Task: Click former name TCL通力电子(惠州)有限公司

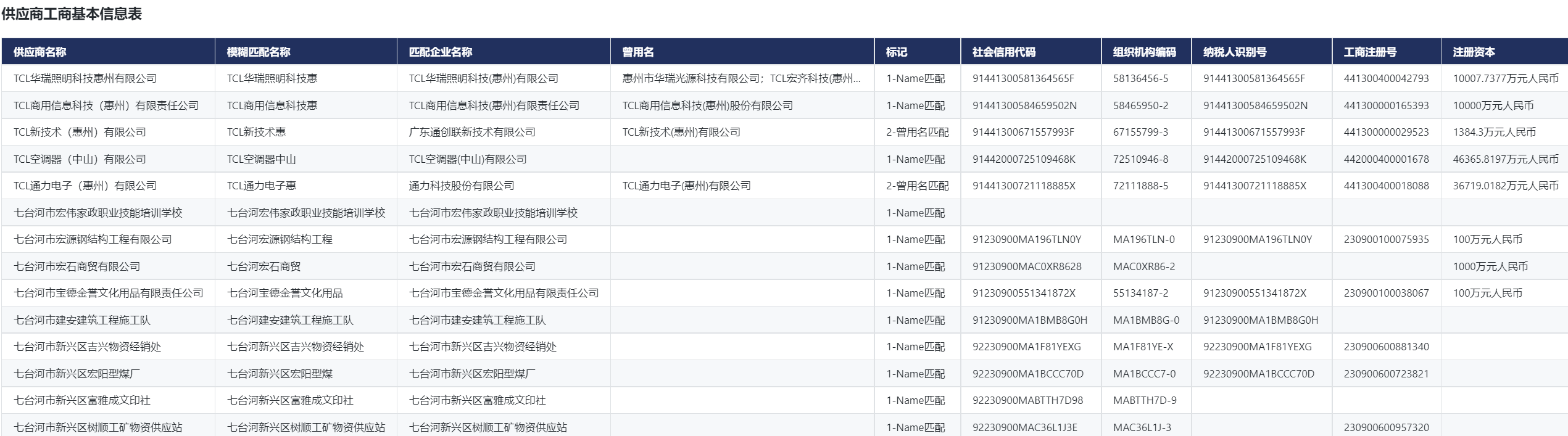Action: pos(687,186)
